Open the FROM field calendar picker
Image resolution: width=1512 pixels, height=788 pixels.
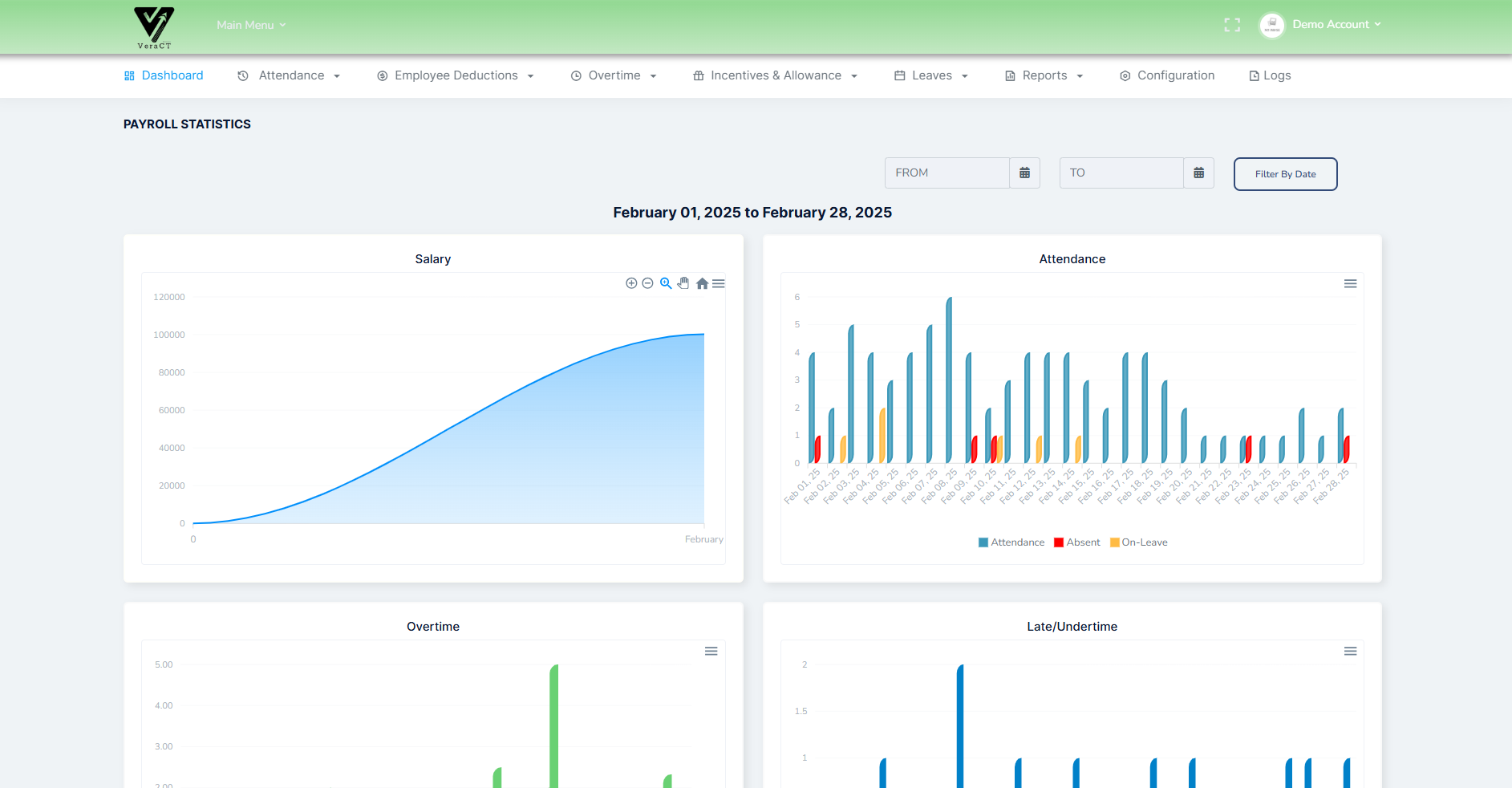1024,173
